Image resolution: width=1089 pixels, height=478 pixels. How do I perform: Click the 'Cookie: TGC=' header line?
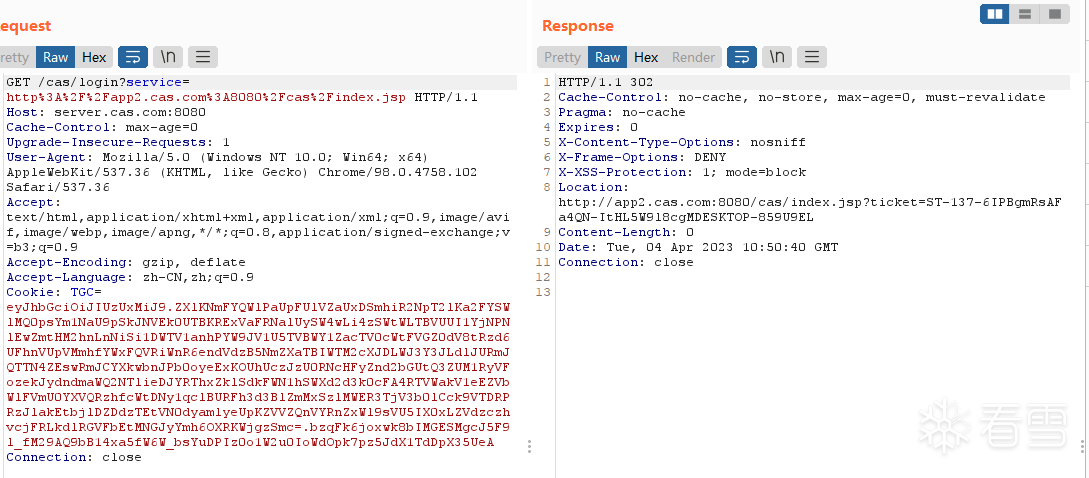pyautogui.click(x=54, y=292)
